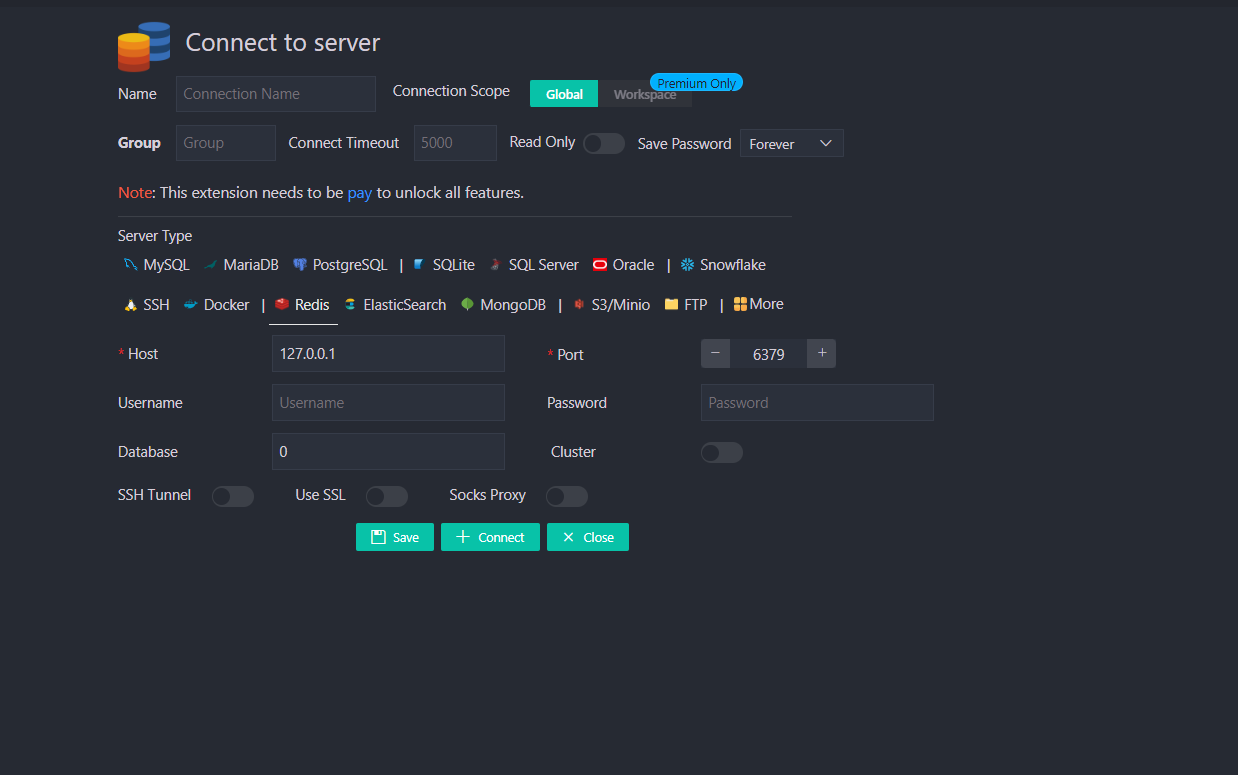Click the SQLite feather icon

coord(419,265)
